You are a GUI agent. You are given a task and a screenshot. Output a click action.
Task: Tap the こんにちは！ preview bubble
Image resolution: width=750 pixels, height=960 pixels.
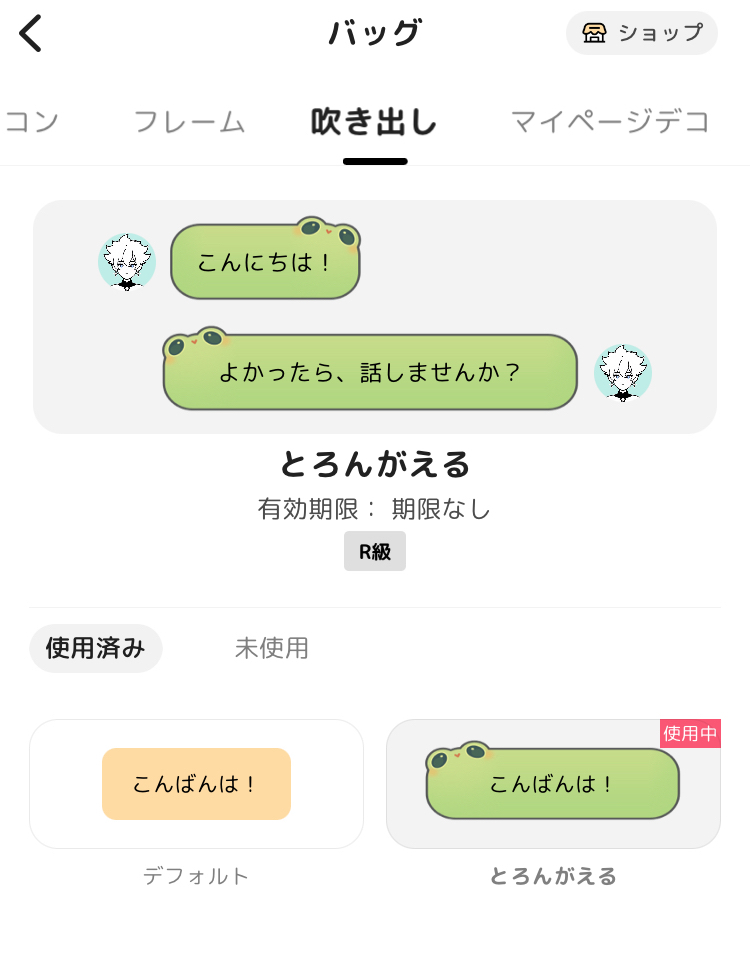(x=265, y=263)
